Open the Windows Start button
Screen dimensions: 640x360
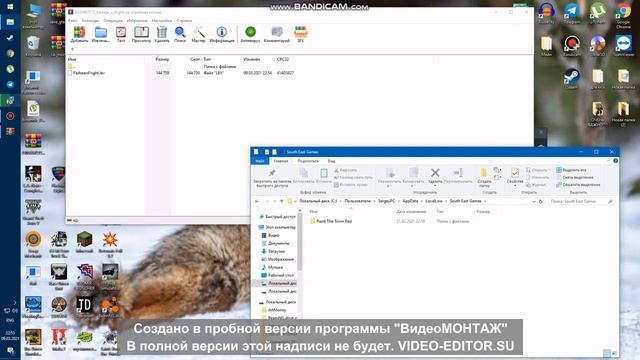[x=10, y=7]
